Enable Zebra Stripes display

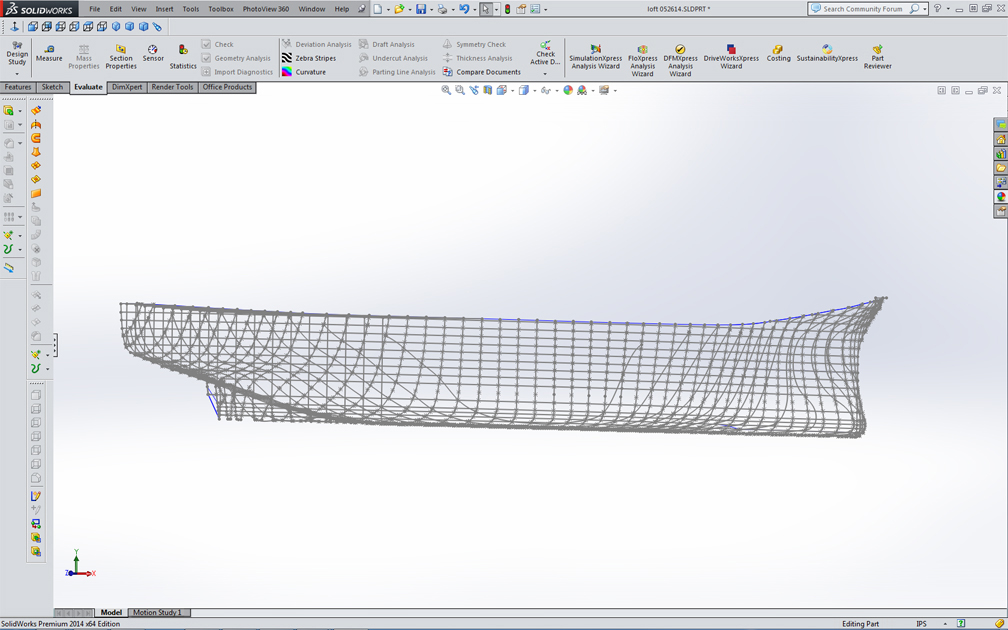(309, 58)
